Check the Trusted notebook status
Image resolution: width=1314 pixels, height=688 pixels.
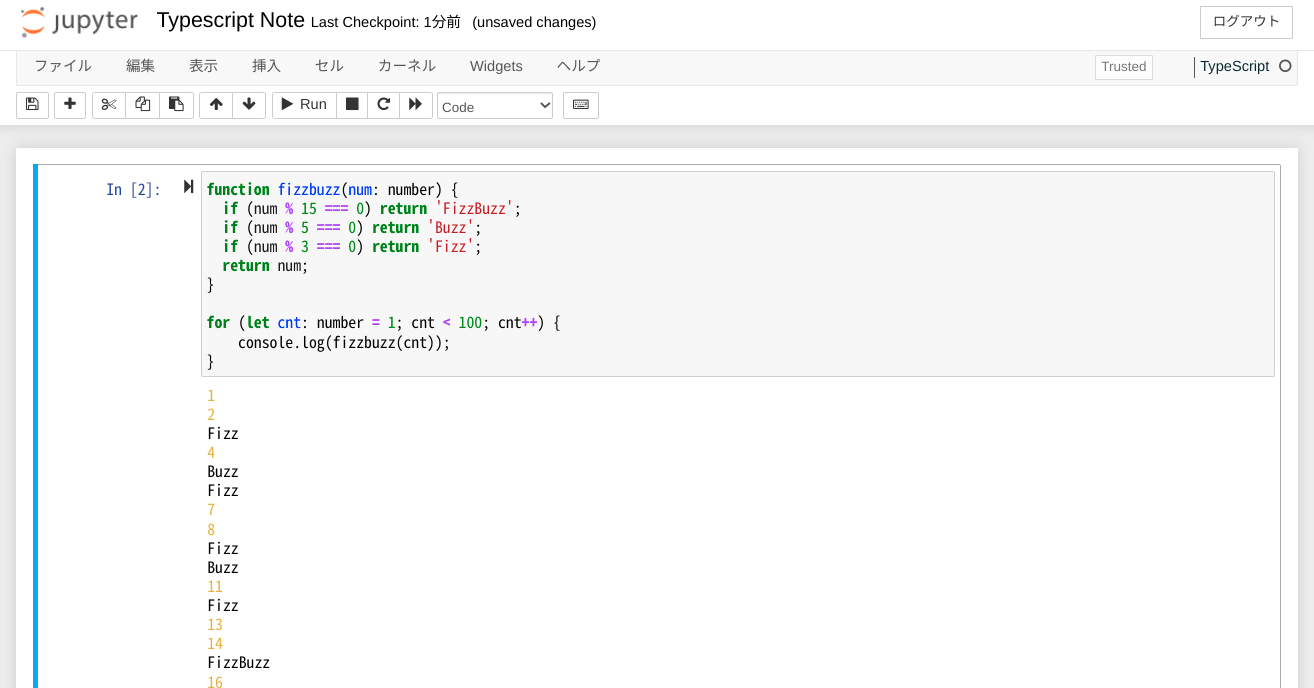pyautogui.click(x=1123, y=66)
